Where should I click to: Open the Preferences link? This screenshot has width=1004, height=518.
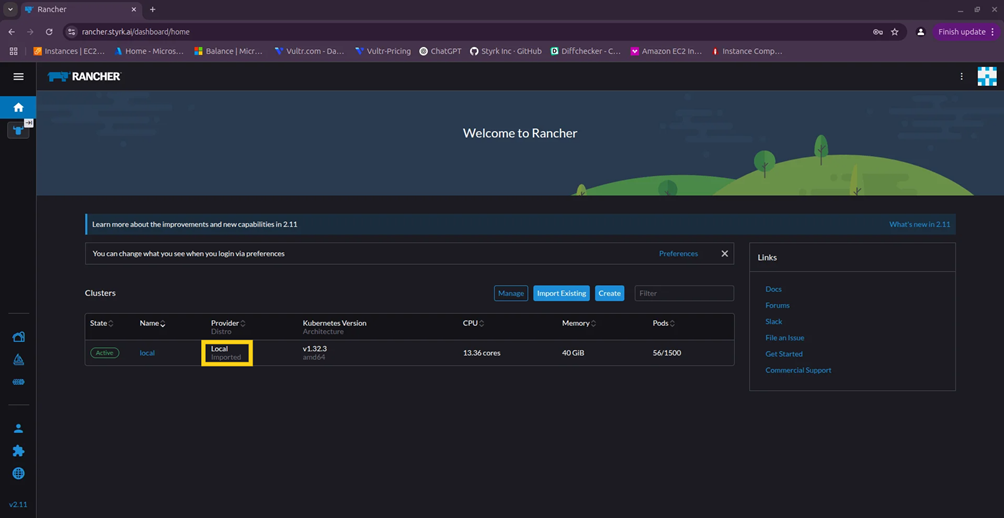(x=679, y=254)
